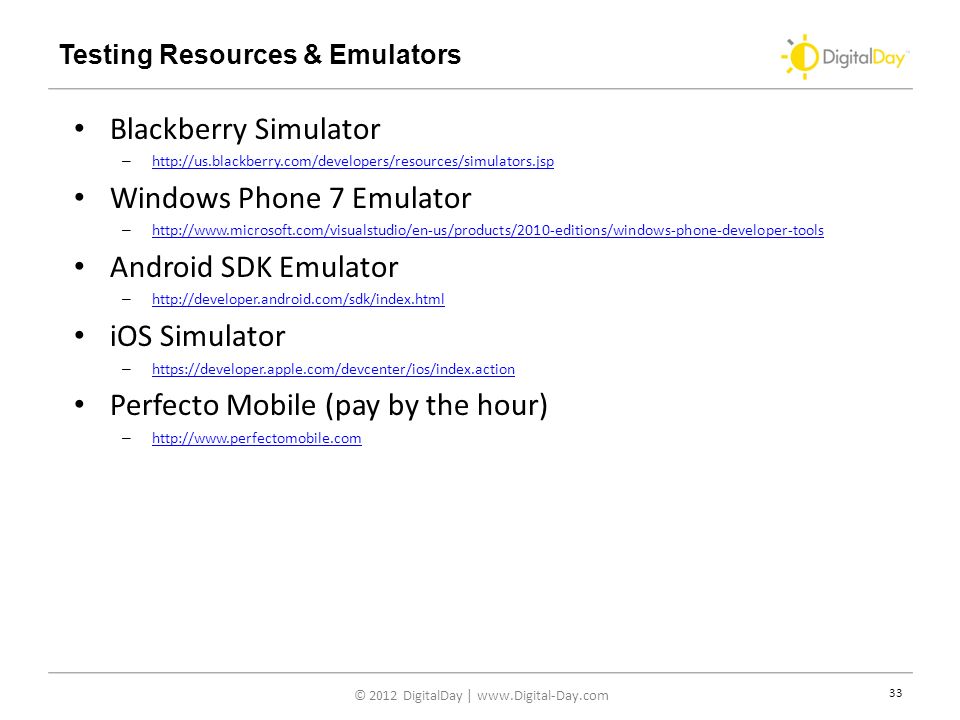
Task: Click the slide number 33
Action: click(896, 693)
